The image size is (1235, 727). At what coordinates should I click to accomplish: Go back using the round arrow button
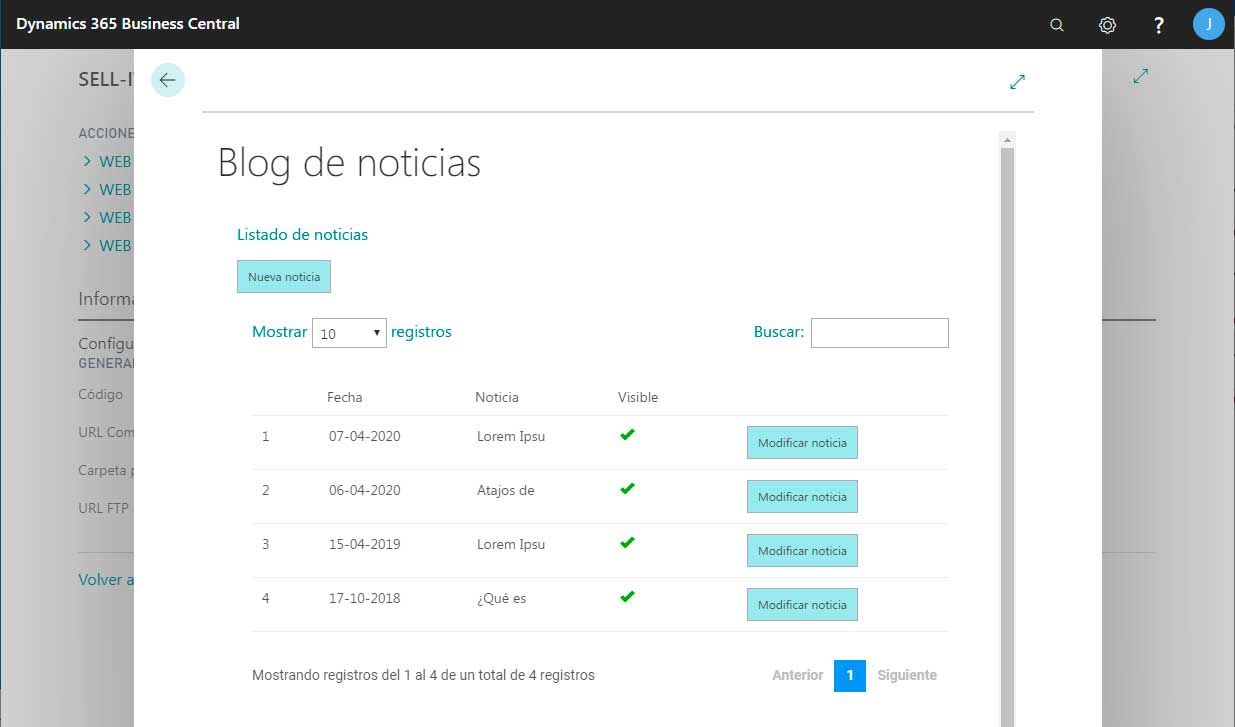[x=168, y=80]
